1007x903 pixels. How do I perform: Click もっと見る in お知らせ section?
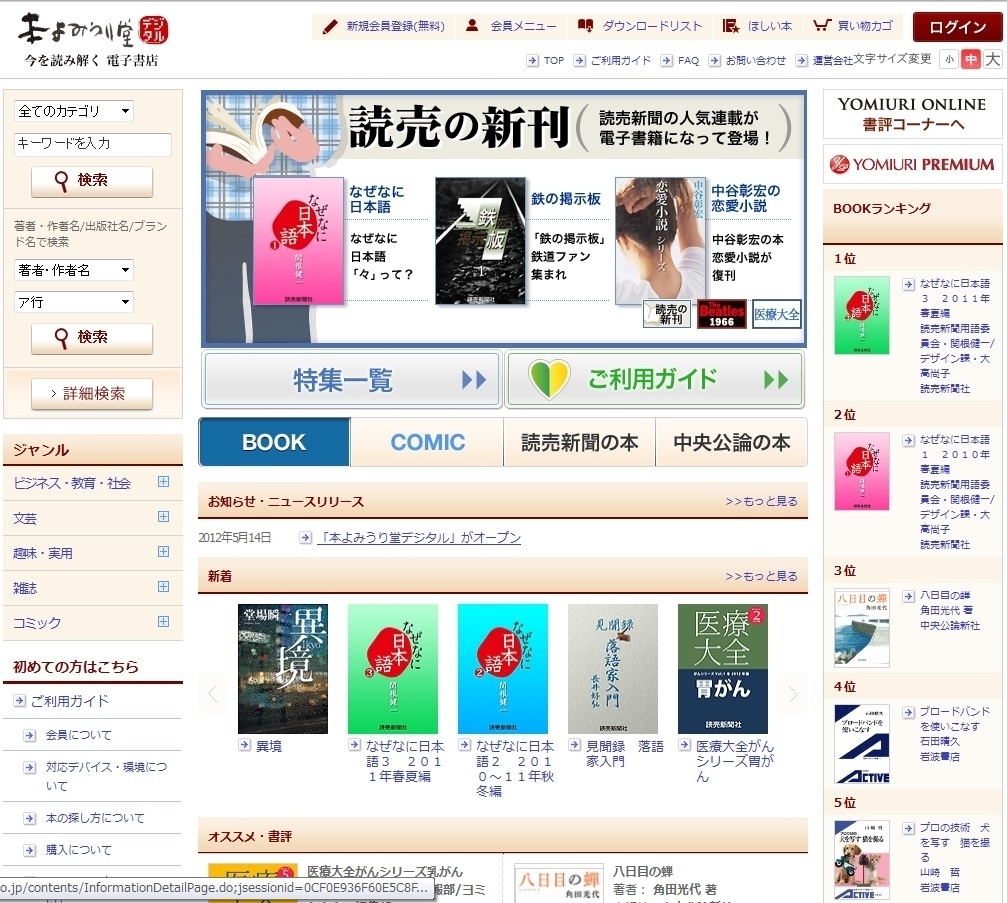(x=762, y=501)
